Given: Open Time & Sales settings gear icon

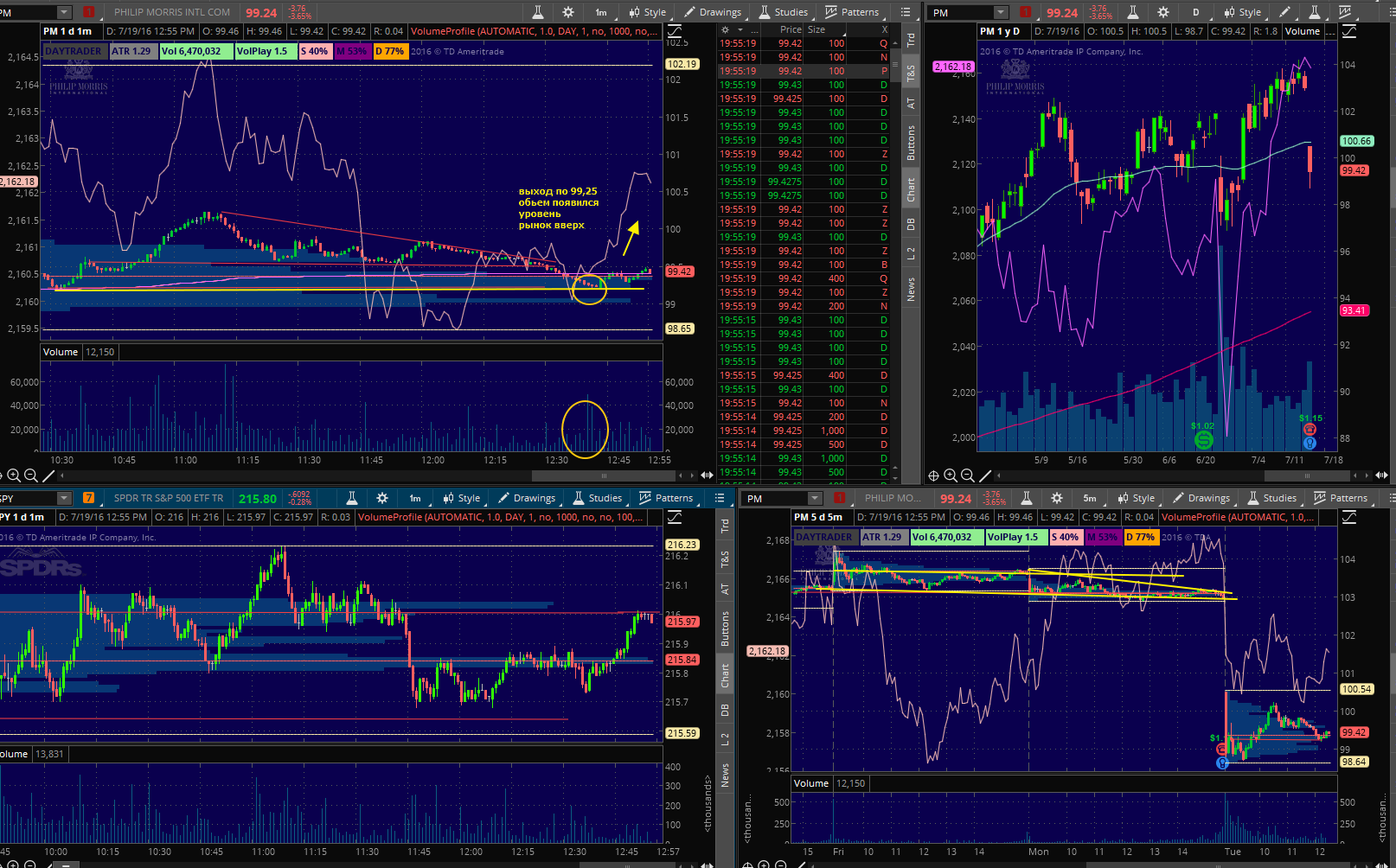Looking at the screenshot, I should coord(726,29).
